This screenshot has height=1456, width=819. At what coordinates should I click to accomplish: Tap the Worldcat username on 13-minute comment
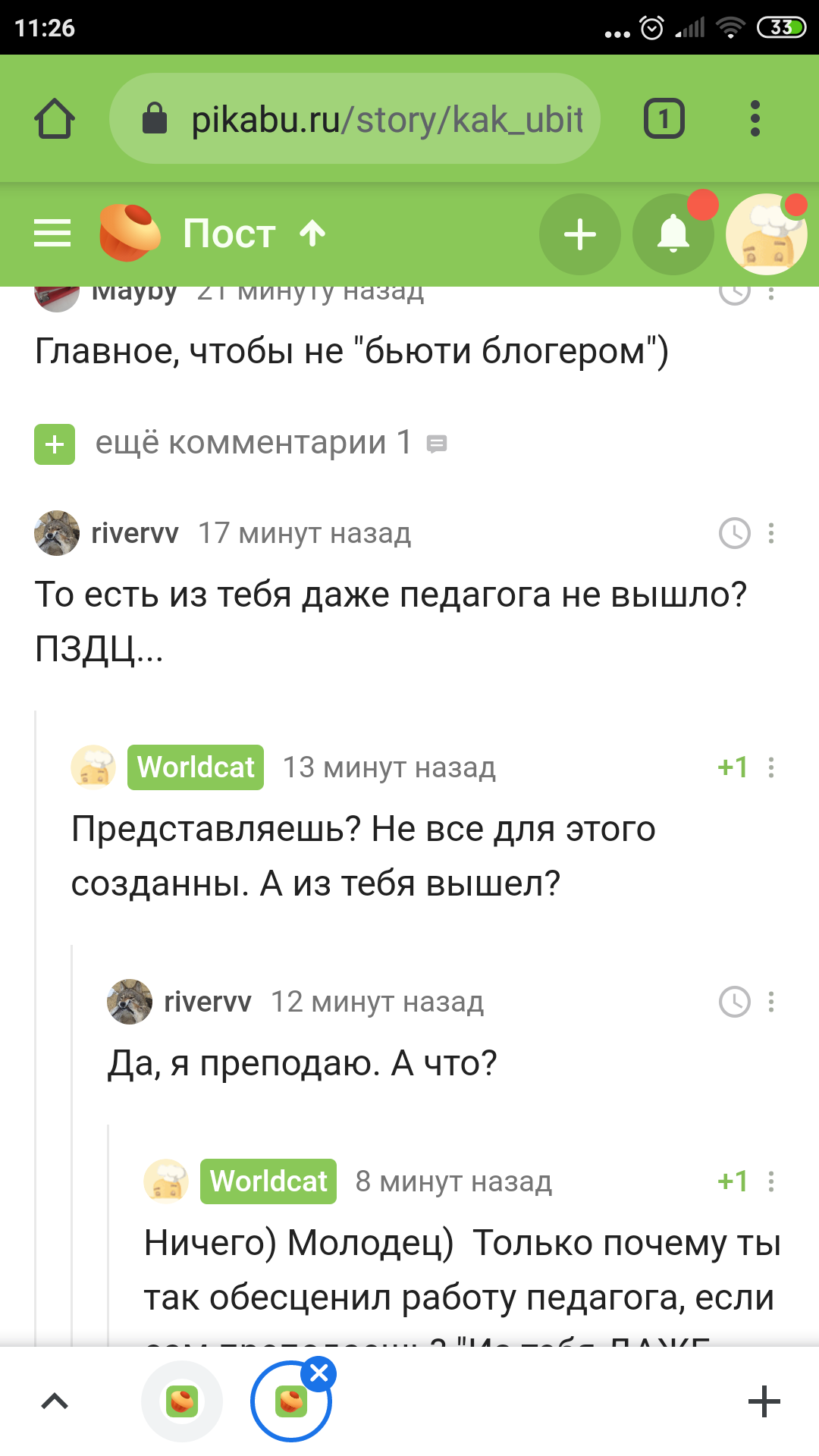(196, 767)
